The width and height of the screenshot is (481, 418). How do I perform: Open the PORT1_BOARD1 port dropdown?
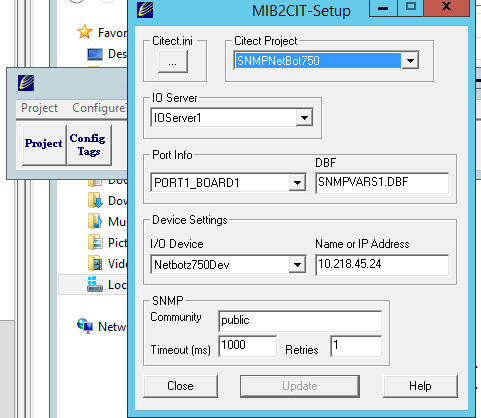pos(297,182)
